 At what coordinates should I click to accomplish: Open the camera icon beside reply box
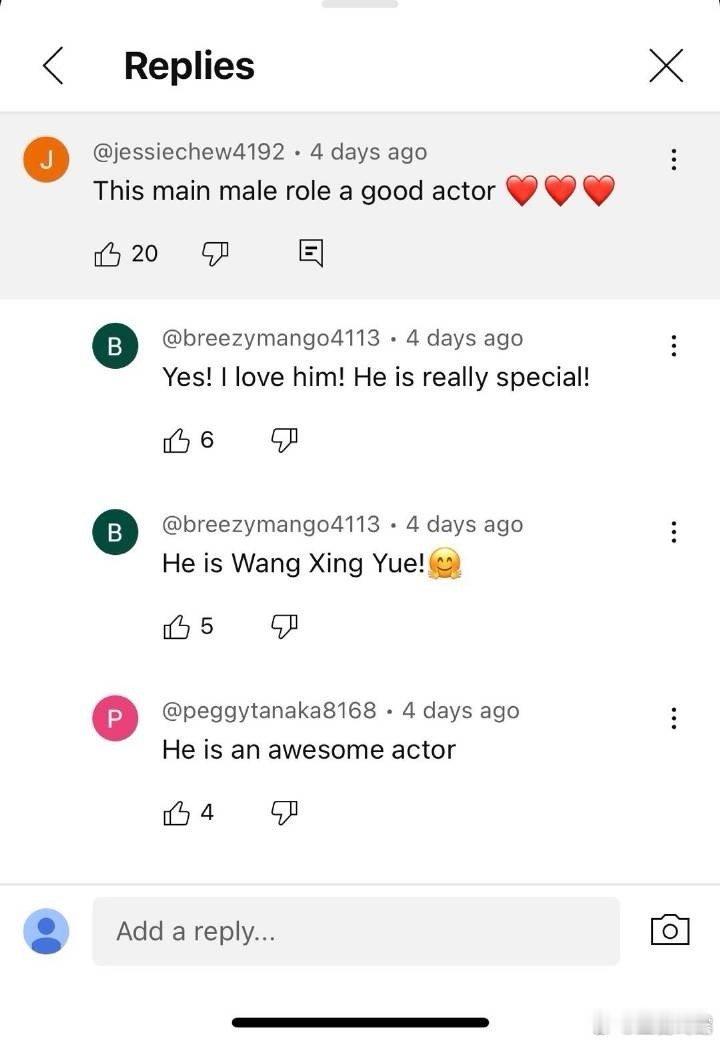point(670,930)
